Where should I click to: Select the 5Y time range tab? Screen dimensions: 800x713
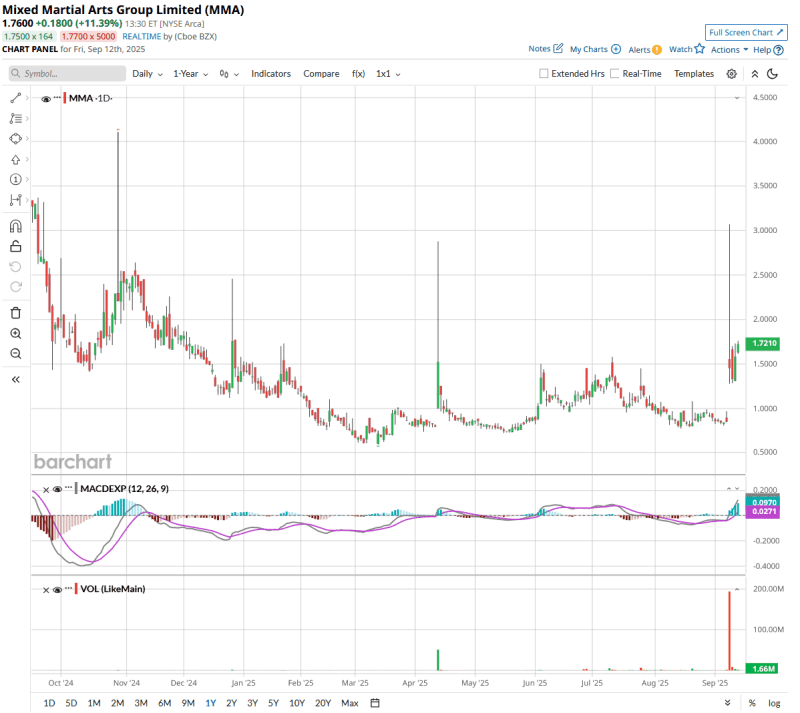pos(273,703)
